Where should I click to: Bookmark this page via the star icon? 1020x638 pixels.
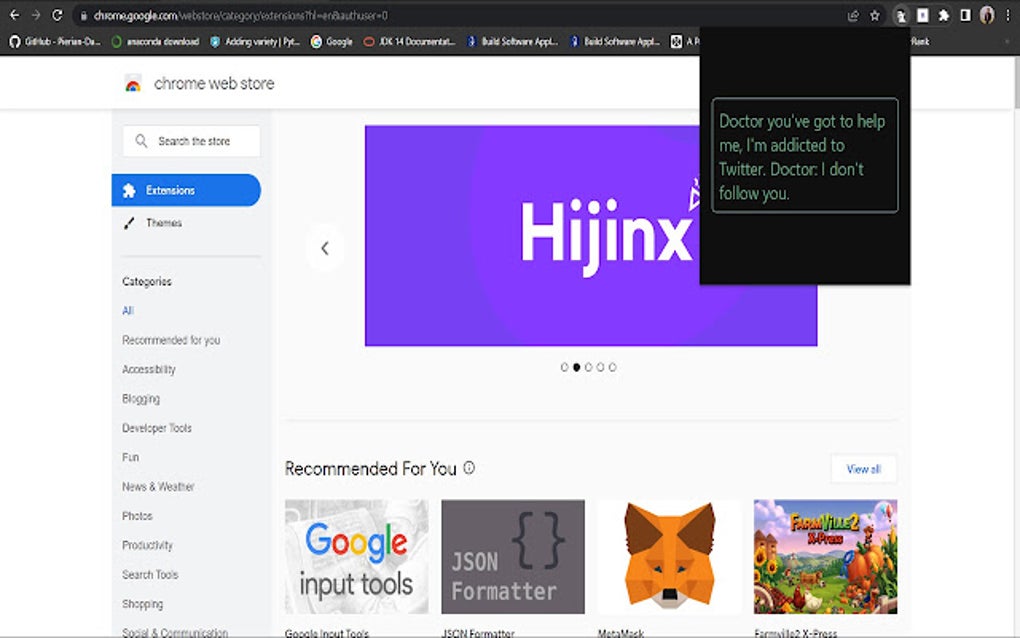875,15
